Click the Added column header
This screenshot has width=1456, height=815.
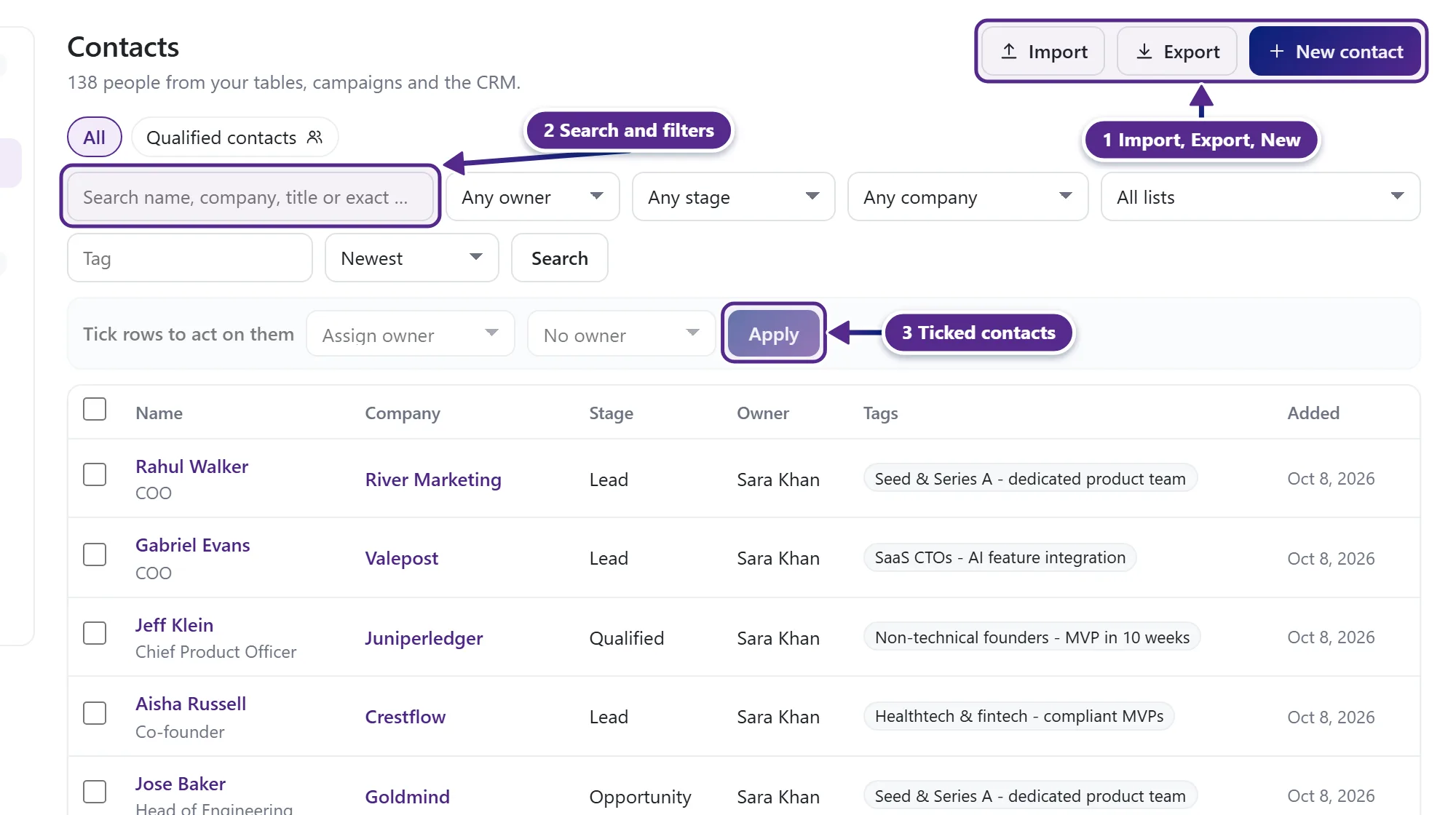point(1313,413)
